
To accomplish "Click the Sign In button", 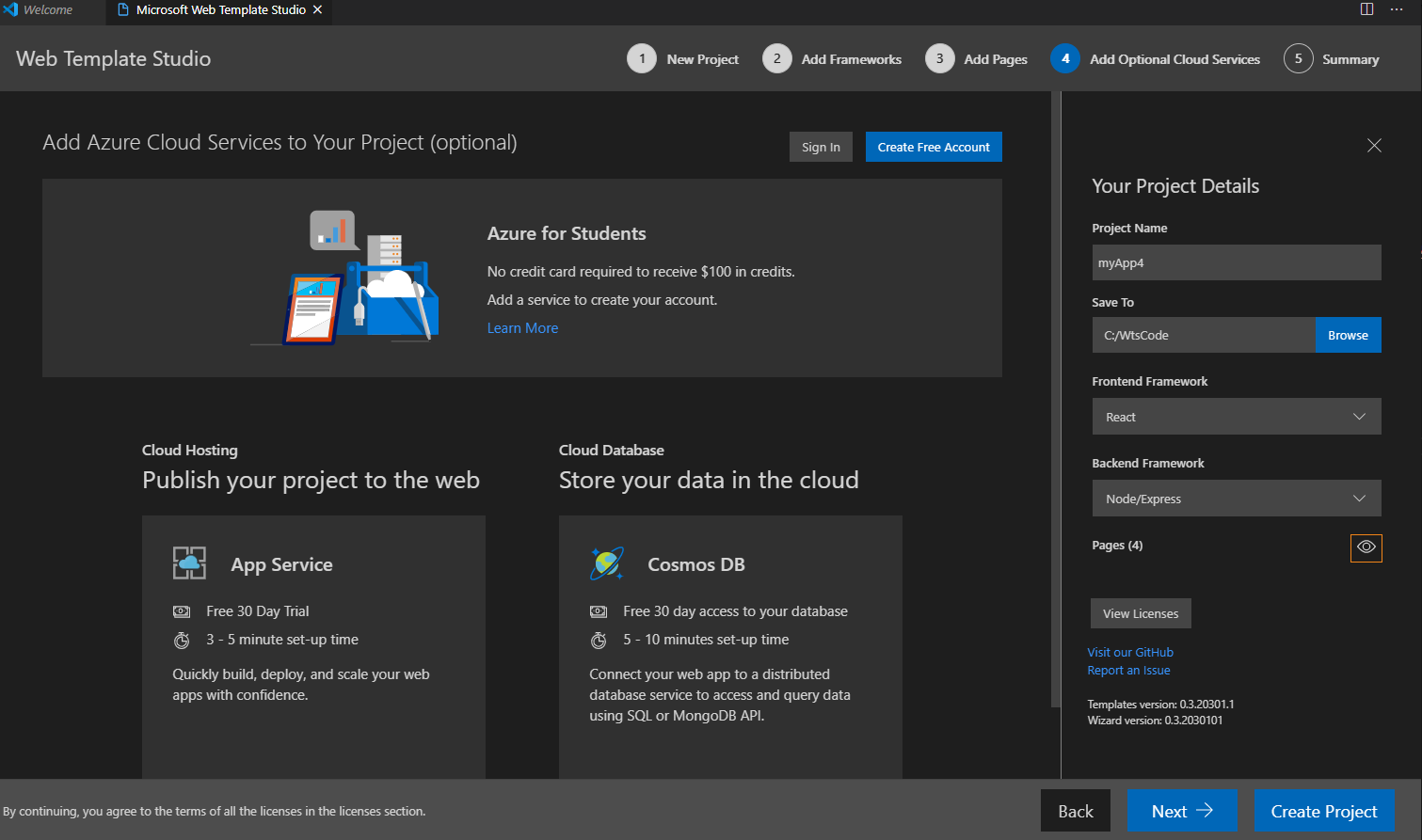I will point(821,147).
